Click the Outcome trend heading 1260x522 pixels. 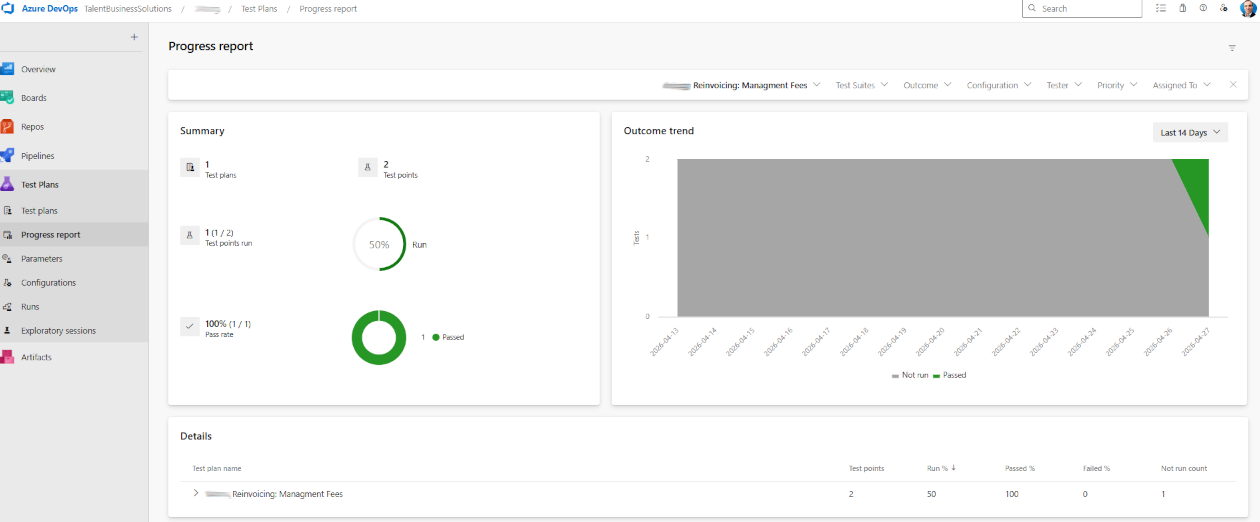[659, 131]
